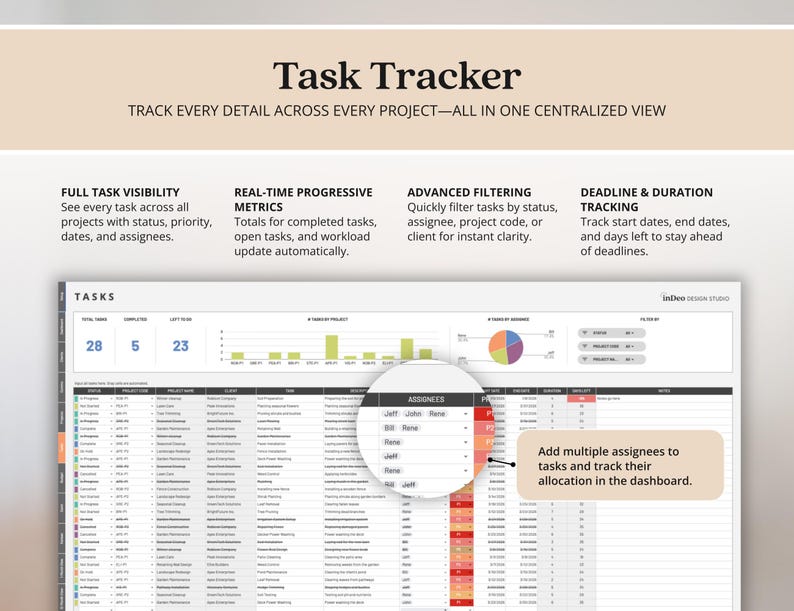Open the Status filter 'All' dropdown
This screenshot has height=611, width=794.
pos(629,333)
